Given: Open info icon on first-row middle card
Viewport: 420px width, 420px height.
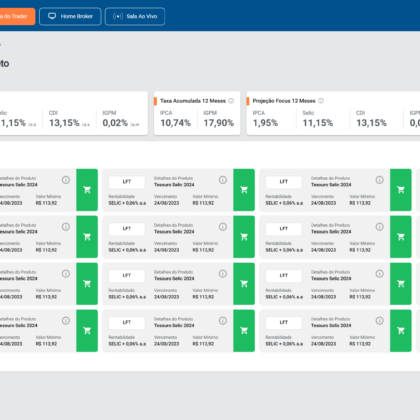Looking at the screenshot, I should pos(223,180).
